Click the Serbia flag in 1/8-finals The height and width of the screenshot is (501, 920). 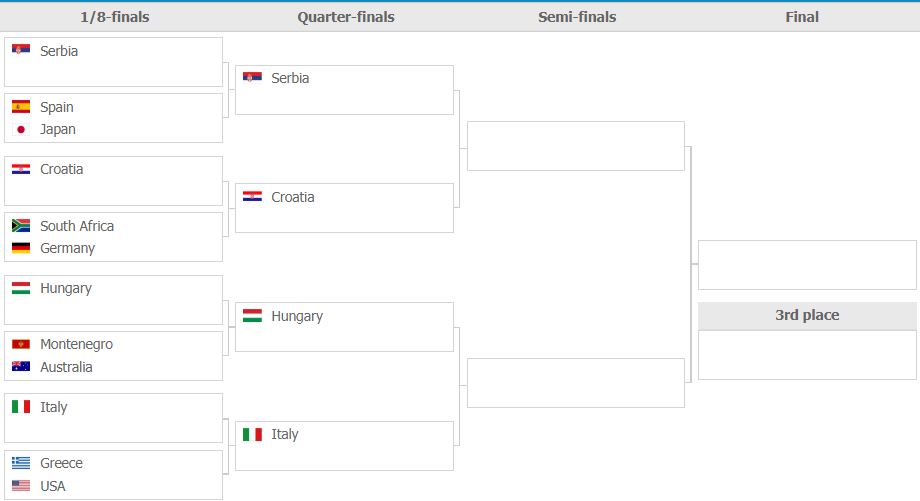21,50
